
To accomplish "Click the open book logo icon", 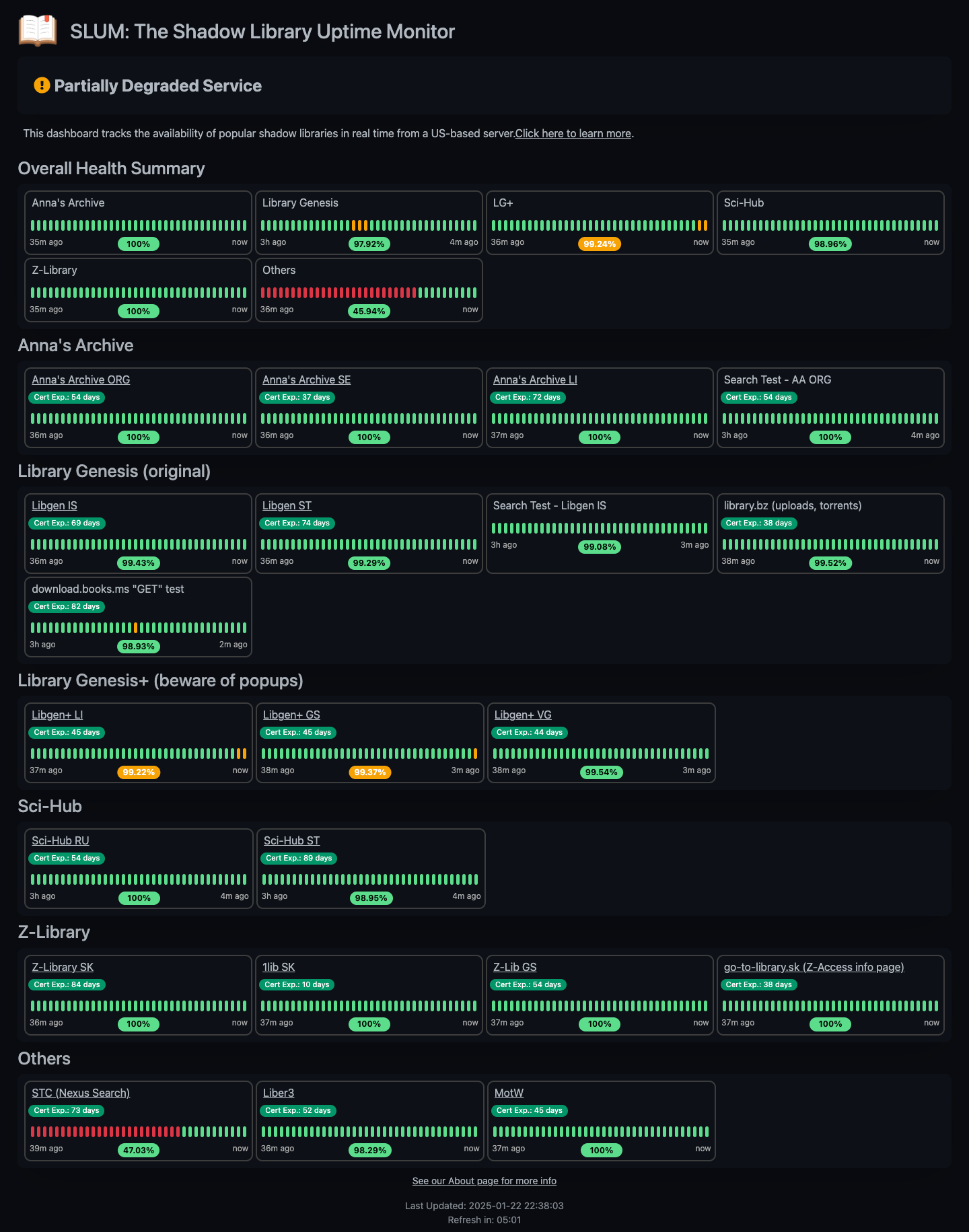I will point(38,31).
